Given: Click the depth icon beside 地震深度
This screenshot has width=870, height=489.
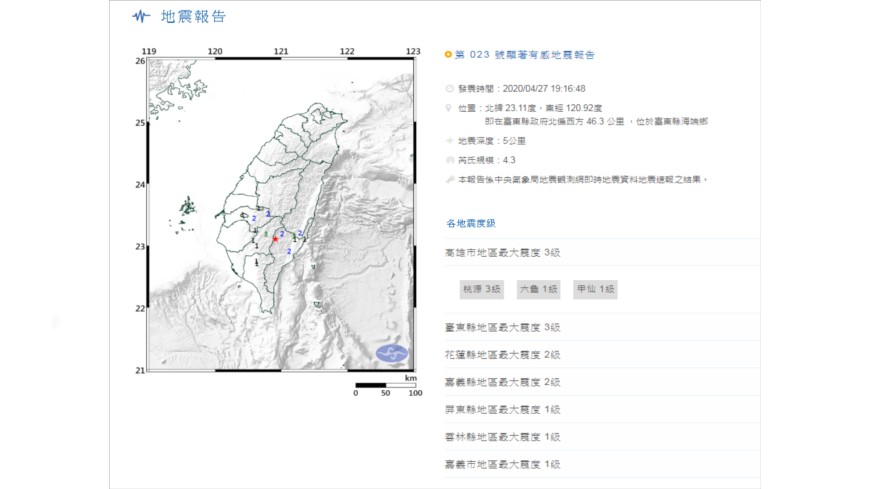Looking at the screenshot, I should (x=449, y=143).
